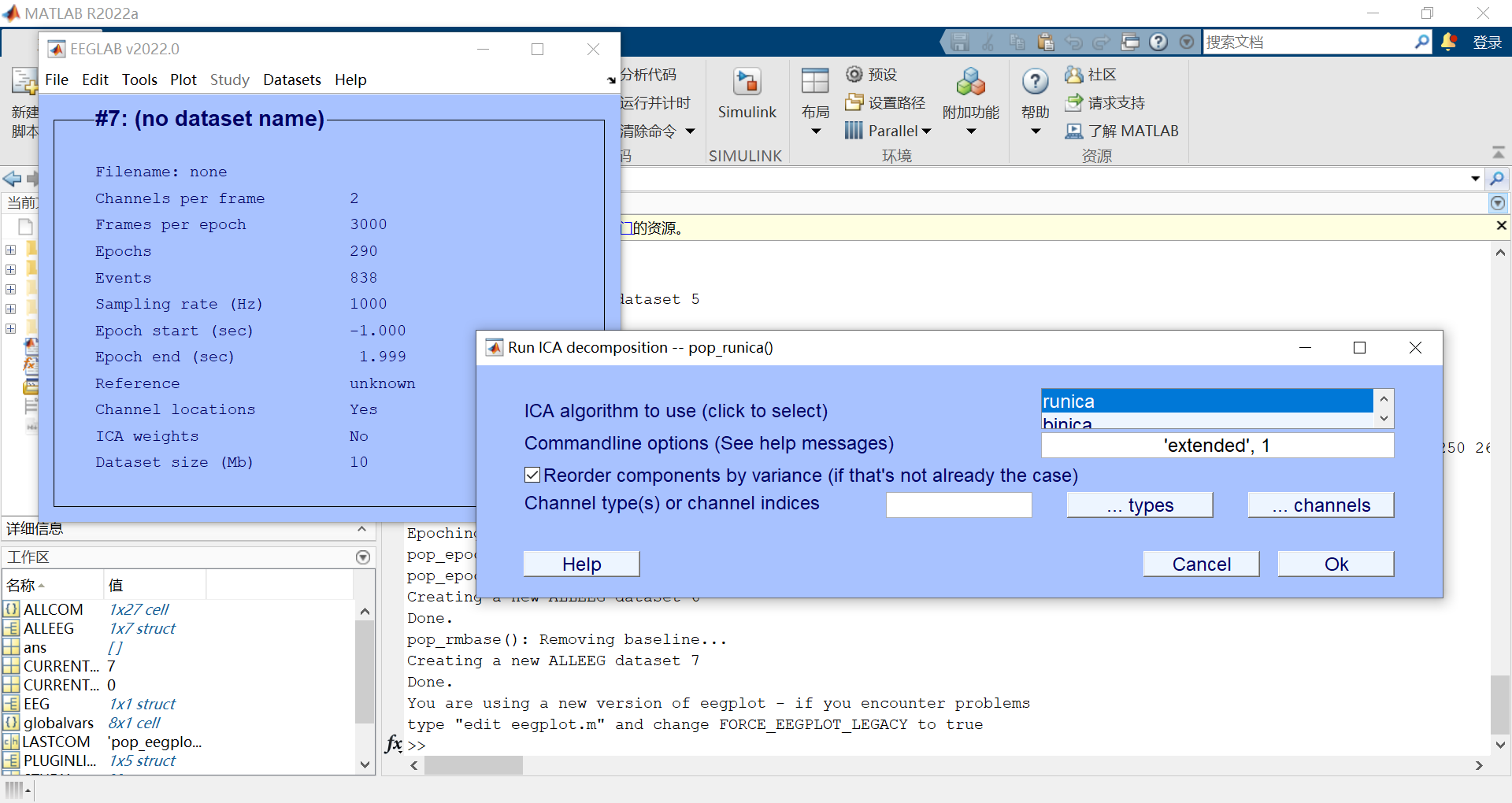The height and width of the screenshot is (803, 1512).
Task: Open the File menu in EEGLAB
Action: point(57,80)
